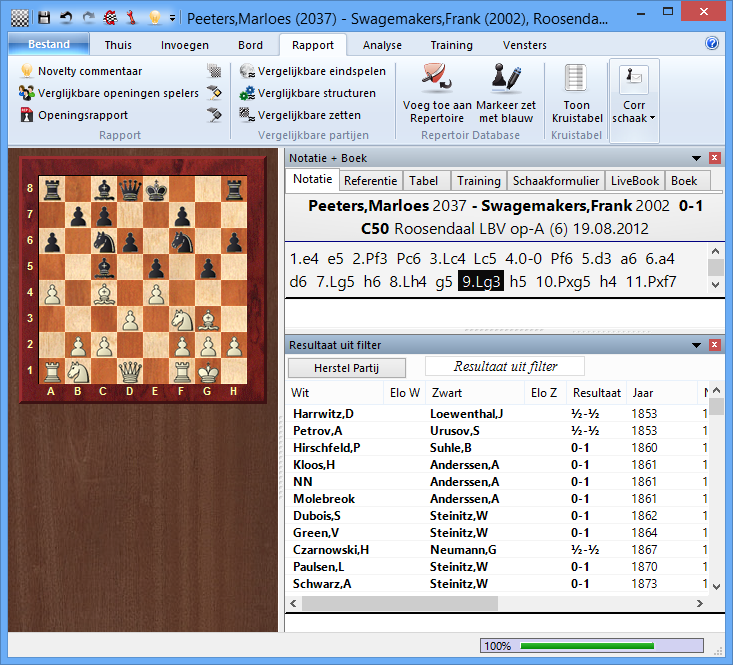Select game Dubois,S vs Steinitz,W

(x=496, y=515)
